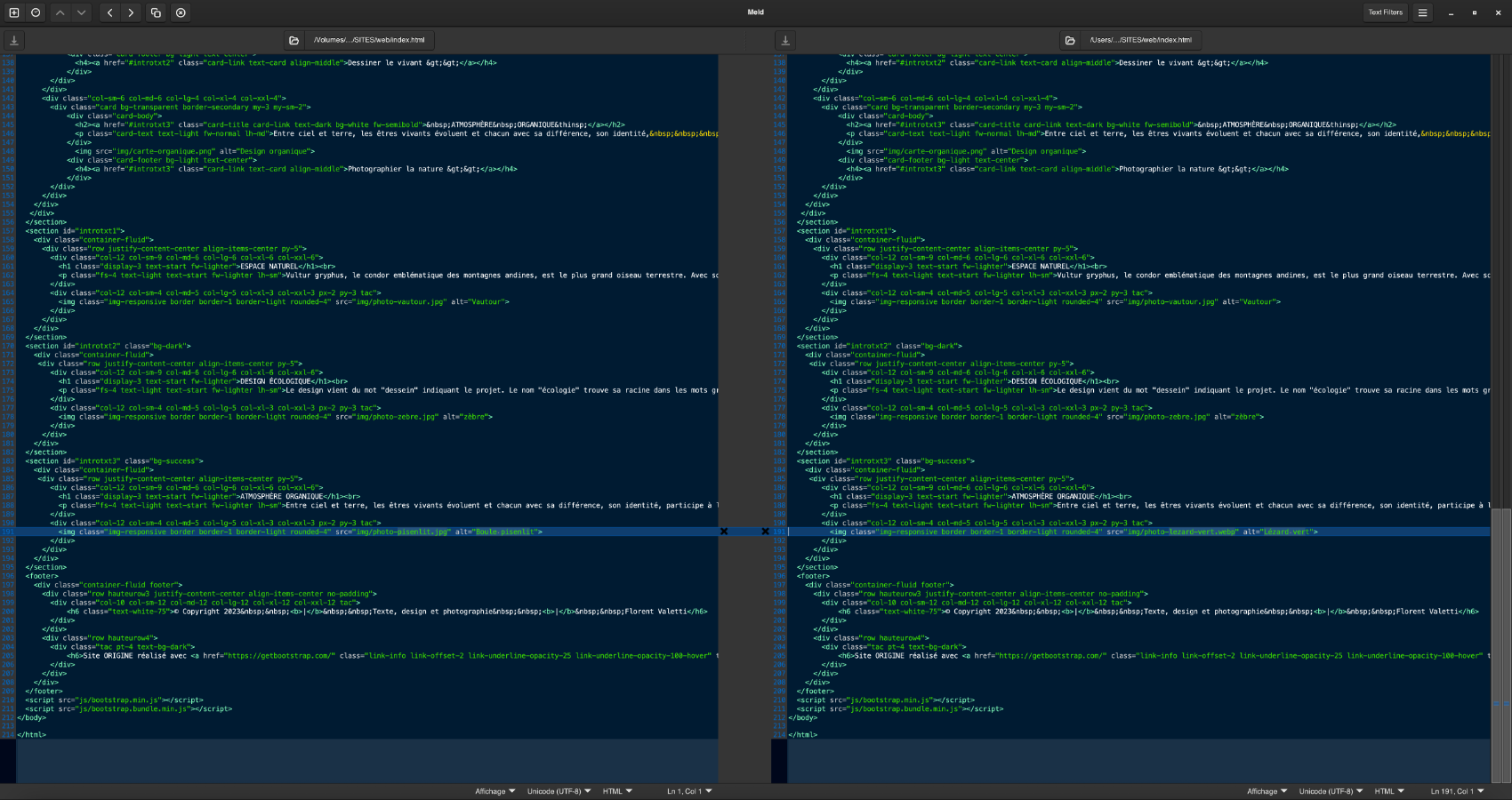The width and height of the screenshot is (1512, 800).
Task: Open right pane Unicode (UTF-8) encoding dropdown
Action: 1331,791
